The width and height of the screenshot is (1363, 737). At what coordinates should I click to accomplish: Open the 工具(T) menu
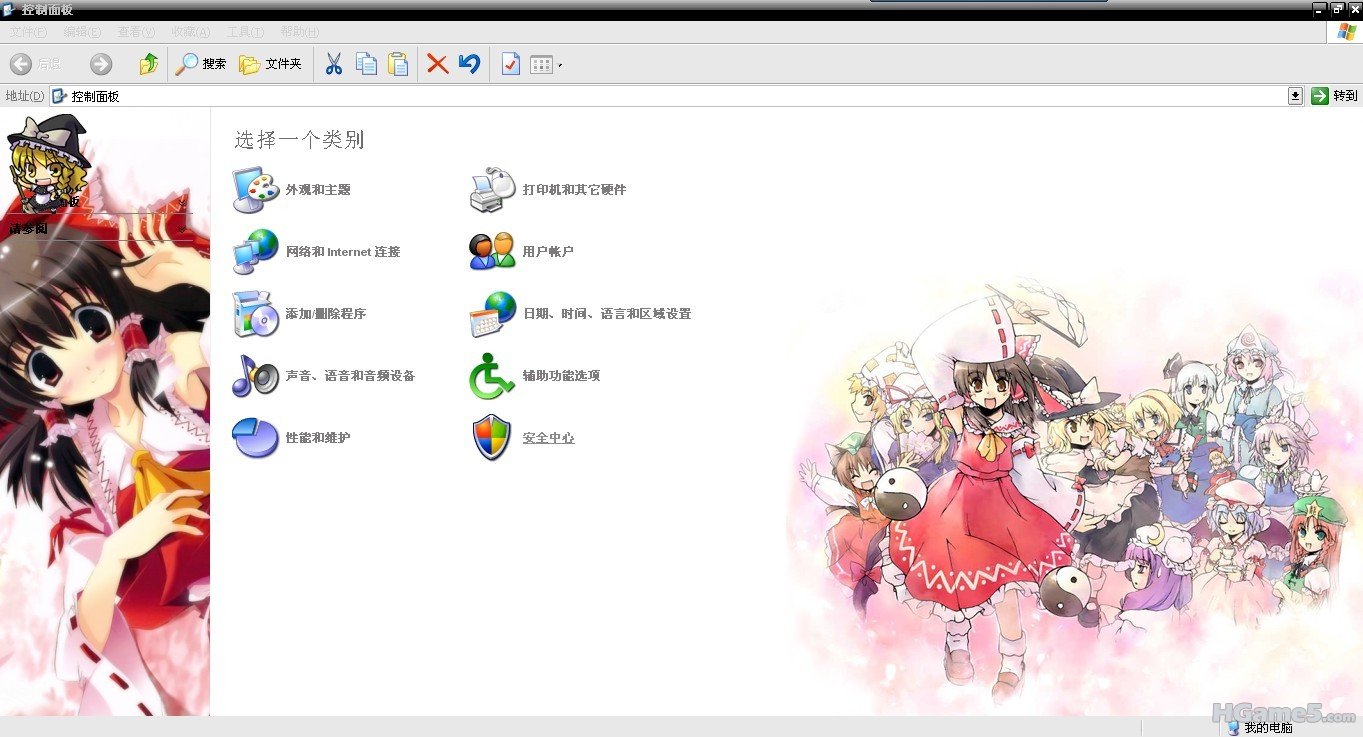pyautogui.click(x=245, y=32)
